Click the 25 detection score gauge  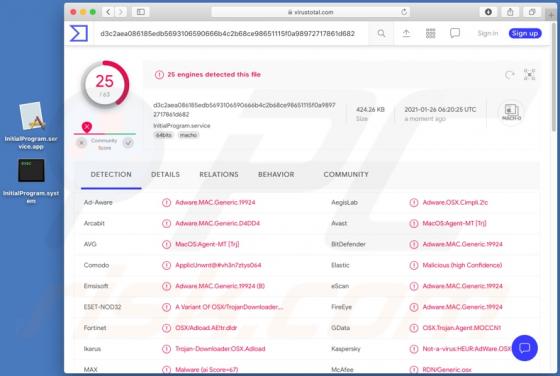click(105, 85)
